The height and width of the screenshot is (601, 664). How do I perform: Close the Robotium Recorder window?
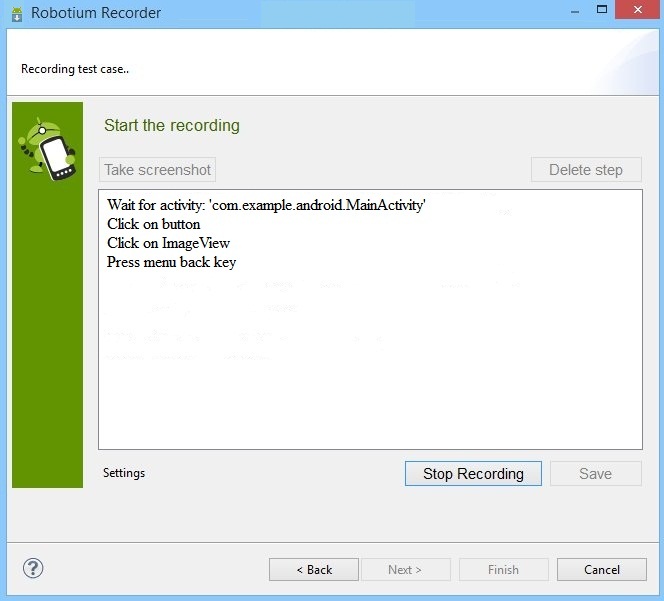(638, 9)
